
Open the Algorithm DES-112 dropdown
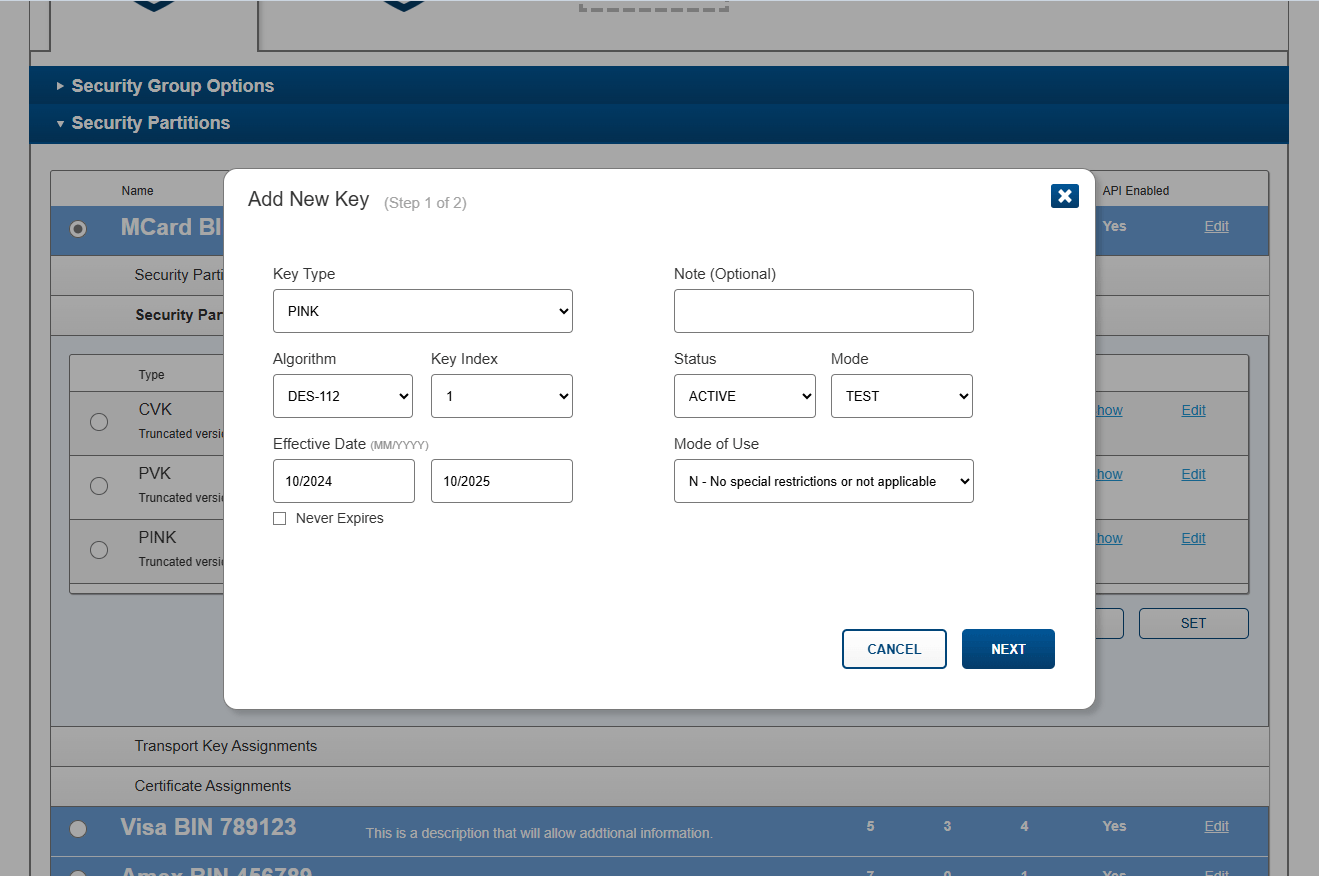(343, 396)
